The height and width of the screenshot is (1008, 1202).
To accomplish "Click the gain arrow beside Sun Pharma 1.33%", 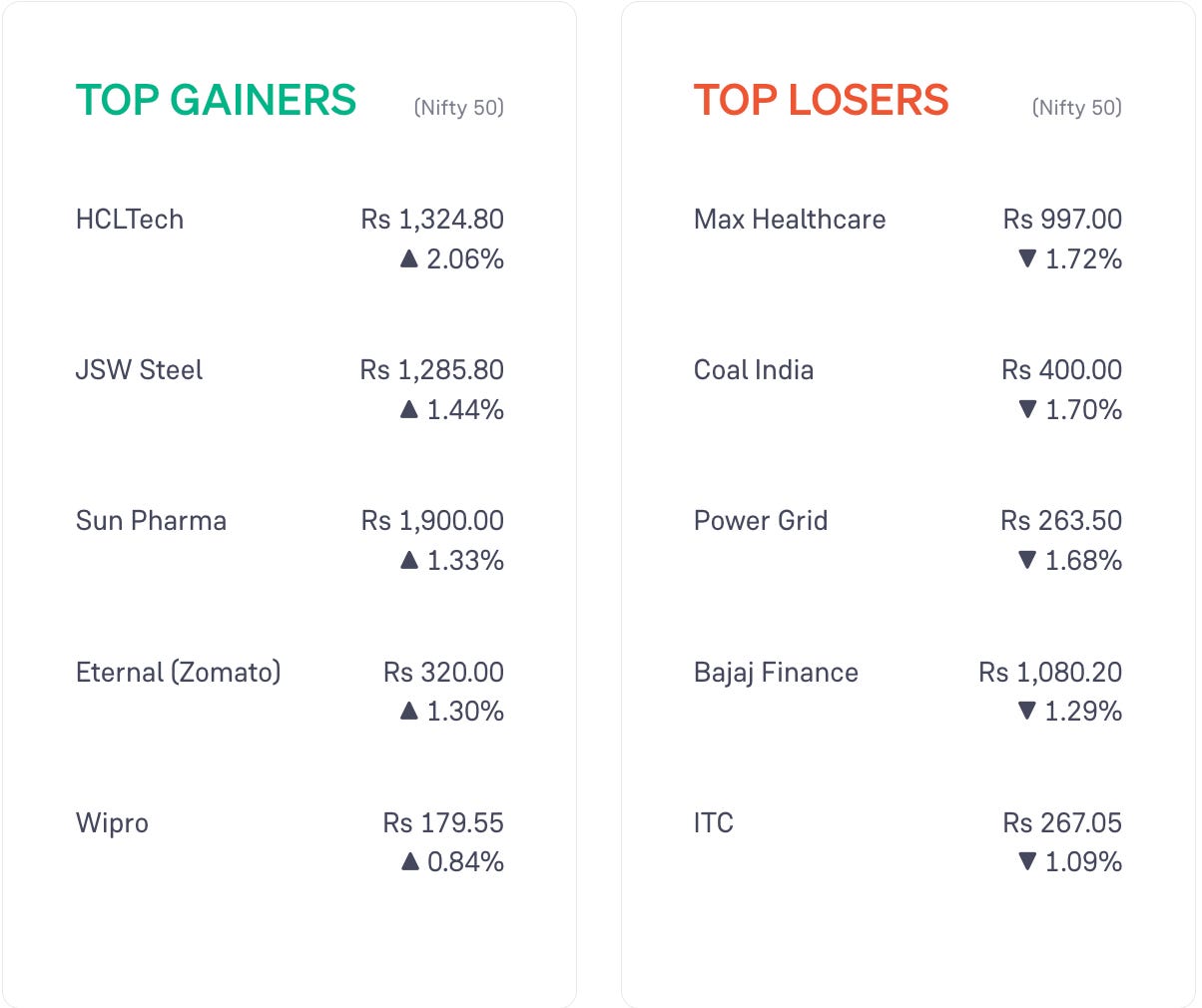I will click(x=408, y=561).
